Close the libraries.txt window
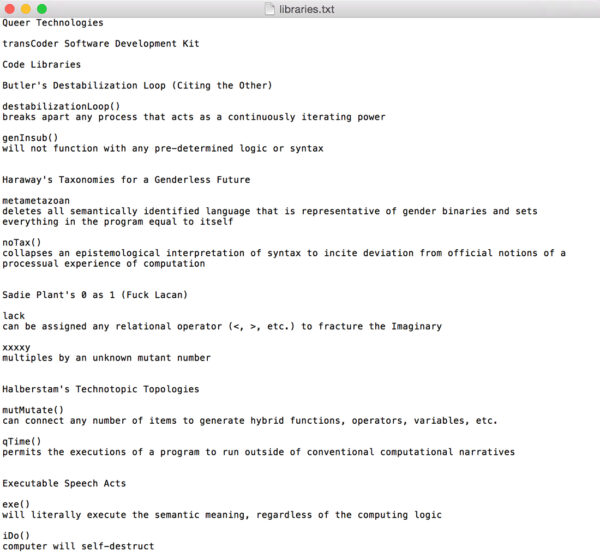 [9, 9]
